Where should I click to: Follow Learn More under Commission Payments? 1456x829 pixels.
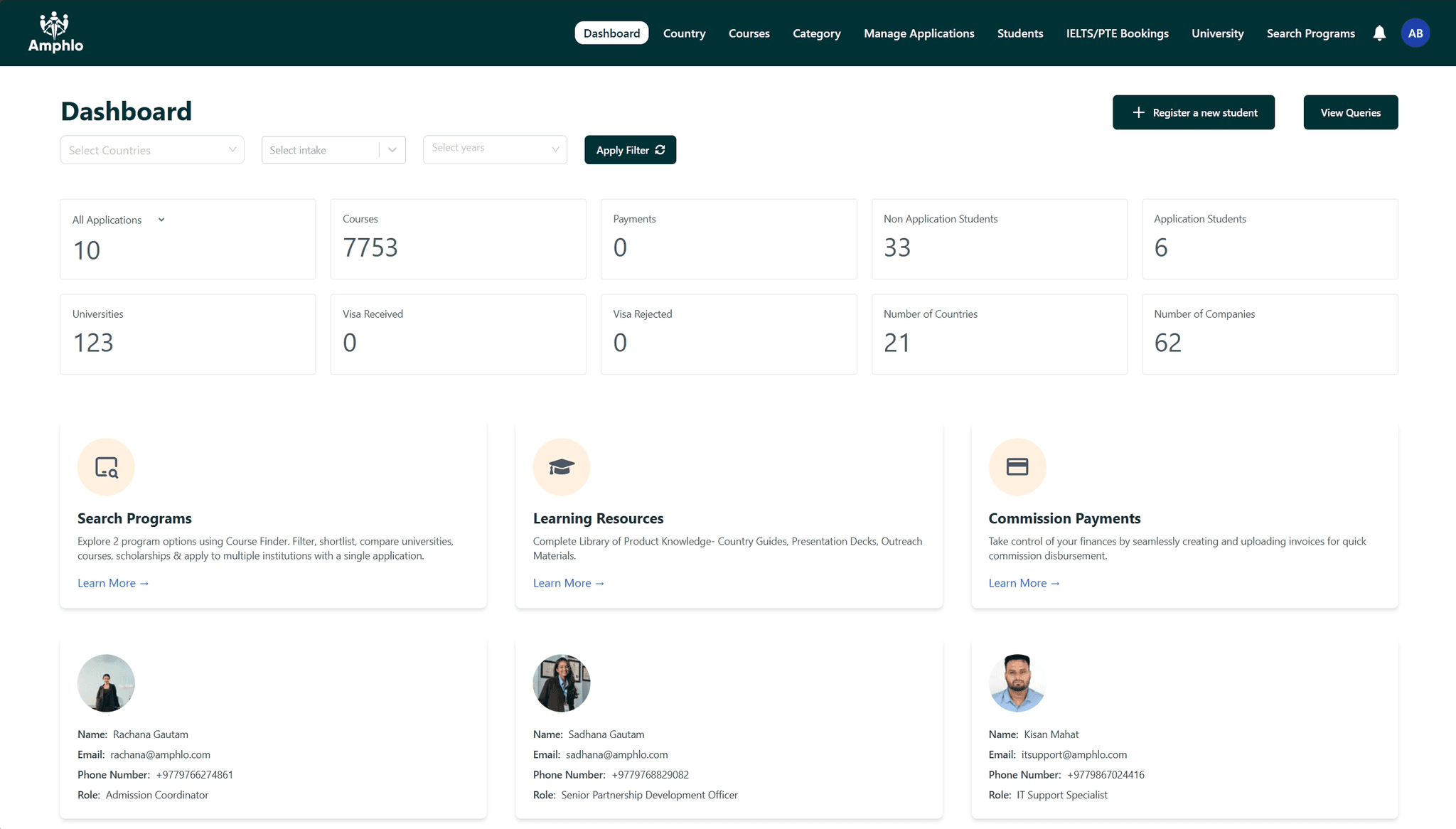click(x=1023, y=583)
